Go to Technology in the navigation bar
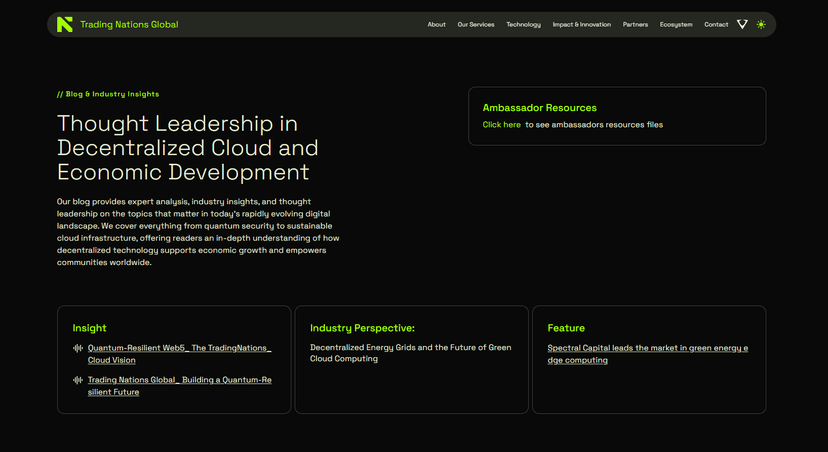 point(523,24)
